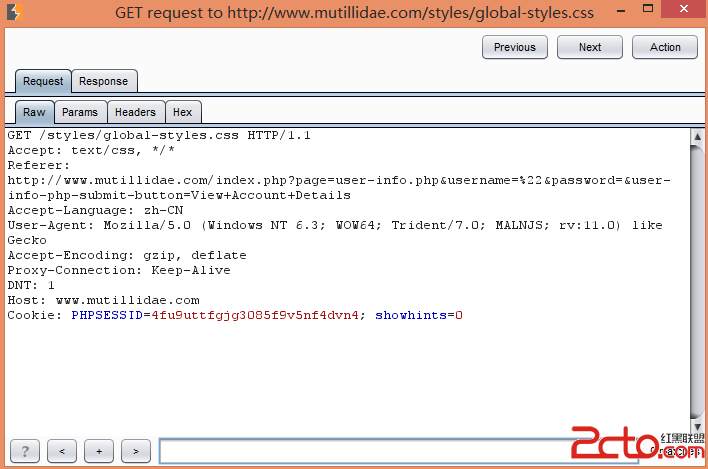This screenshot has height=469, width=708.
Task: Click the word Gecko
Action: [x=27, y=240]
